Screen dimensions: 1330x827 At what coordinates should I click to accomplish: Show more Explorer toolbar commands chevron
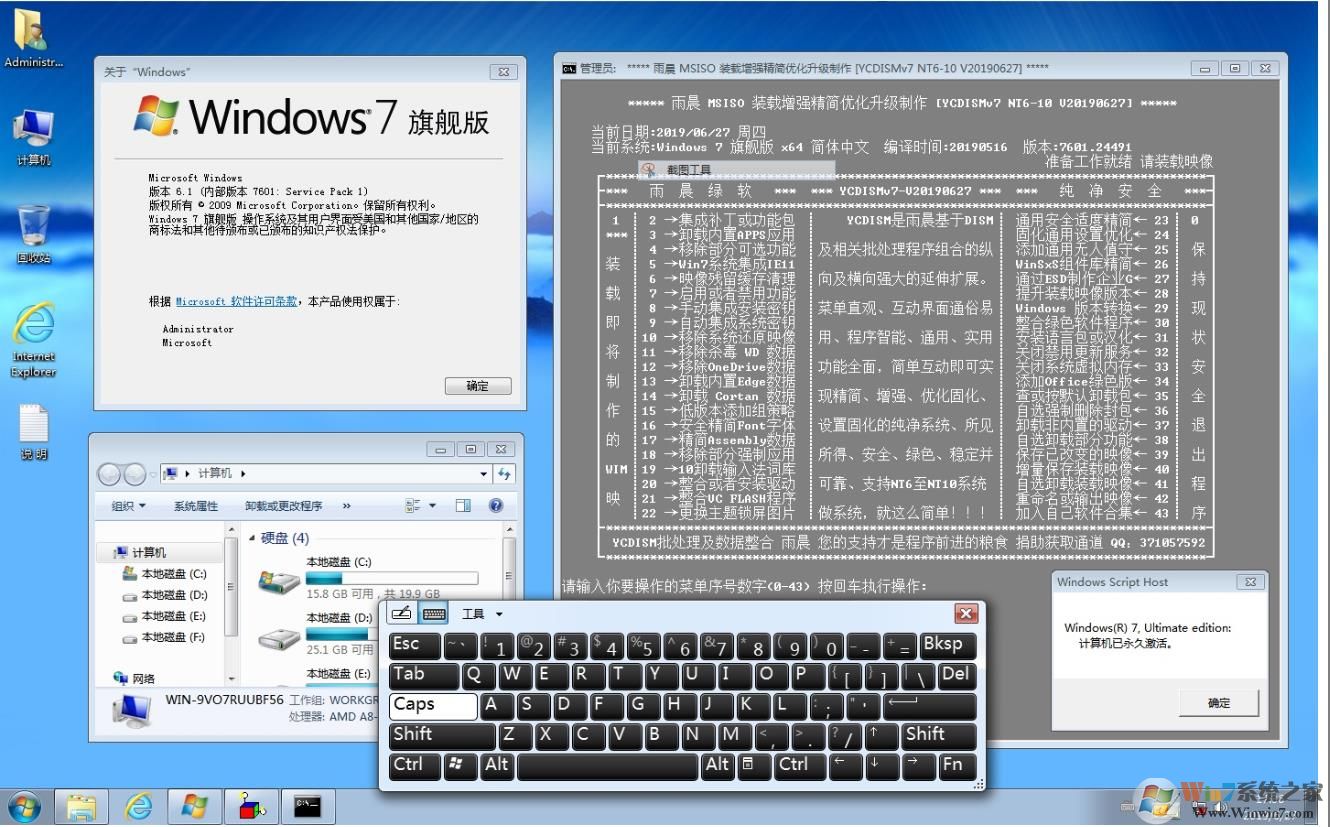(x=347, y=506)
